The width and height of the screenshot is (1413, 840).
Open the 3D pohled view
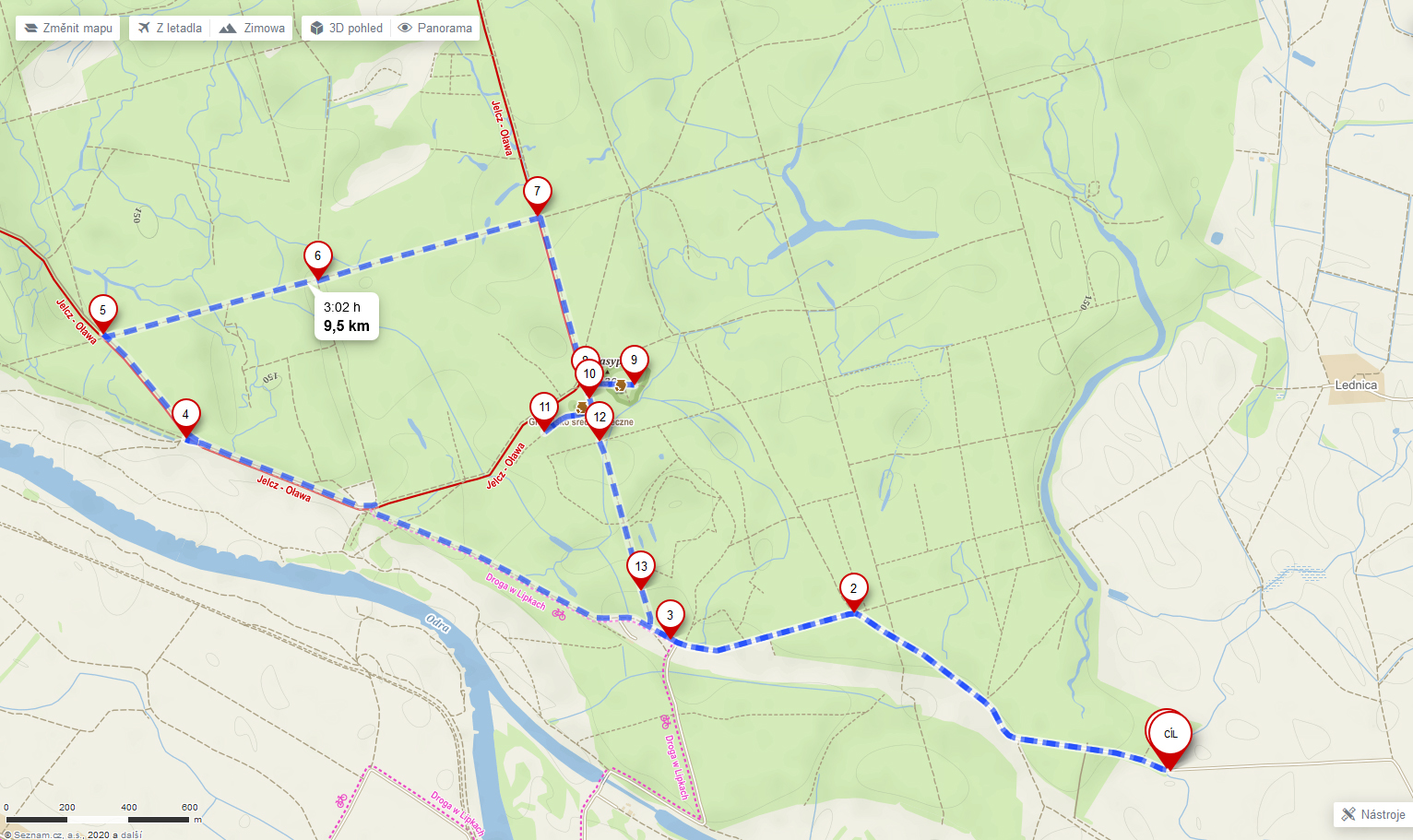coord(347,28)
